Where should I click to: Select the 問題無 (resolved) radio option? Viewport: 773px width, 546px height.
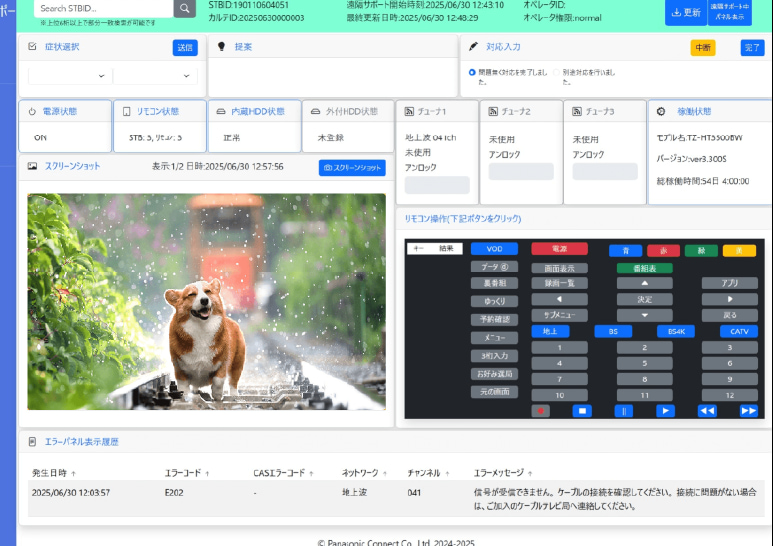point(472,72)
